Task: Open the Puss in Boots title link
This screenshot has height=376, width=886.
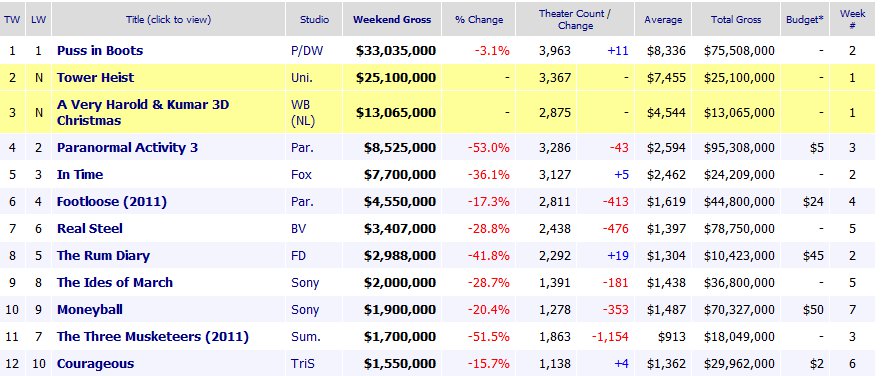Action: click(100, 50)
